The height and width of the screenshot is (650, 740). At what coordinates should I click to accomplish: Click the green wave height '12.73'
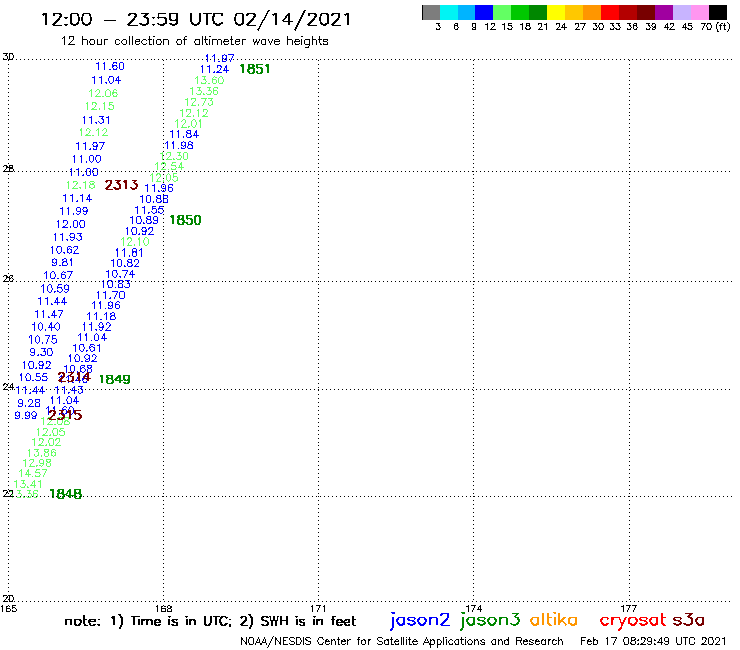coord(199,102)
